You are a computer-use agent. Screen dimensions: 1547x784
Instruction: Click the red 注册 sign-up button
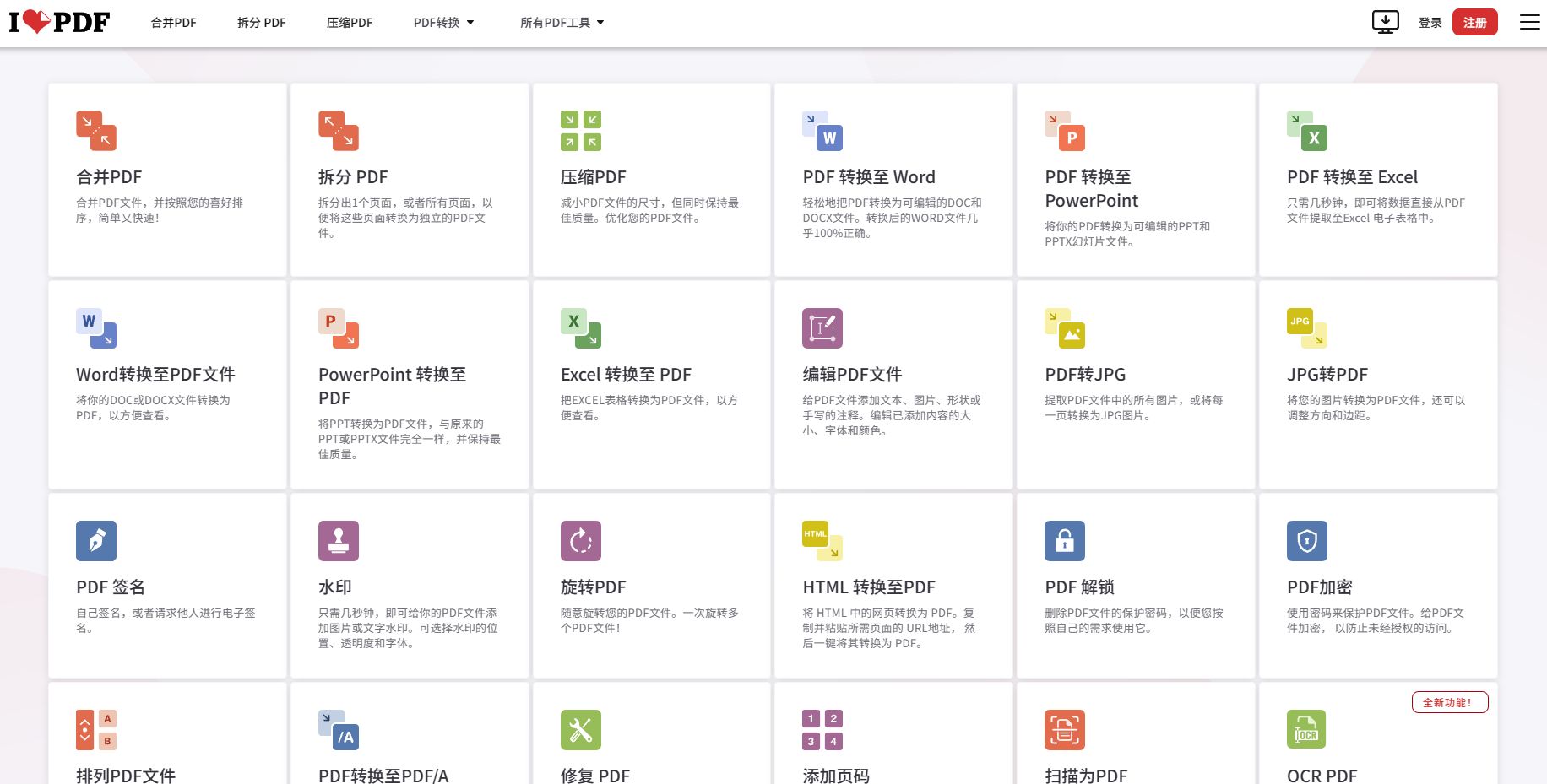point(1475,22)
